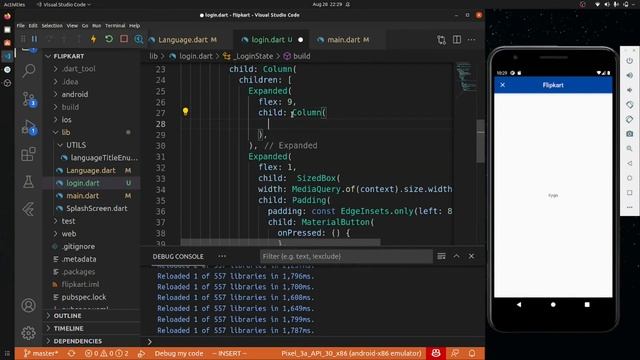Image resolution: width=640 pixels, height=360 pixels.
Task: Tap the phone's on-screen home navigation button
Action: coord(553,304)
